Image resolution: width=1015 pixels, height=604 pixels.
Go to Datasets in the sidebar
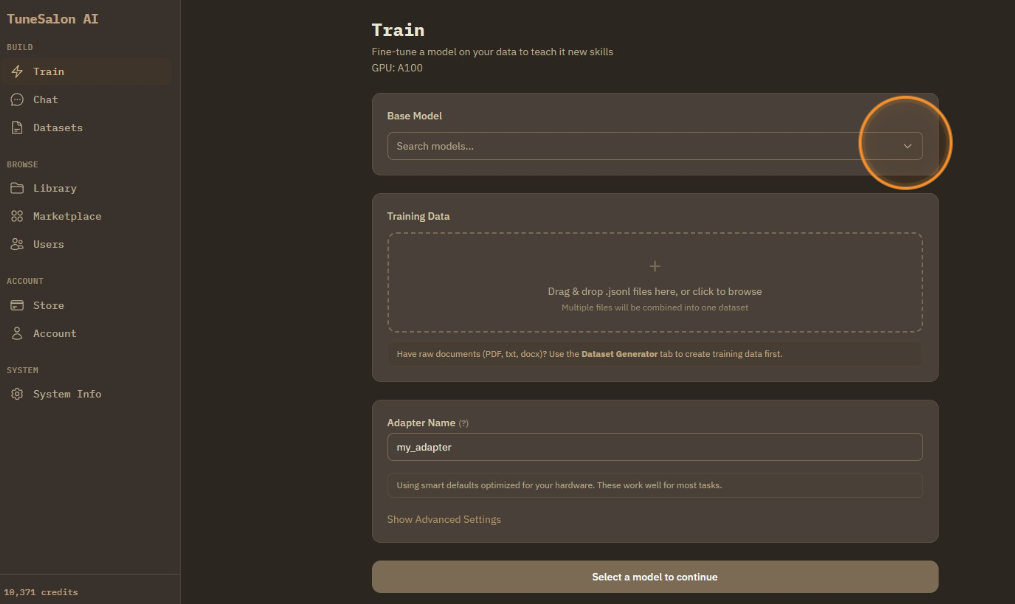coord(58,128)
